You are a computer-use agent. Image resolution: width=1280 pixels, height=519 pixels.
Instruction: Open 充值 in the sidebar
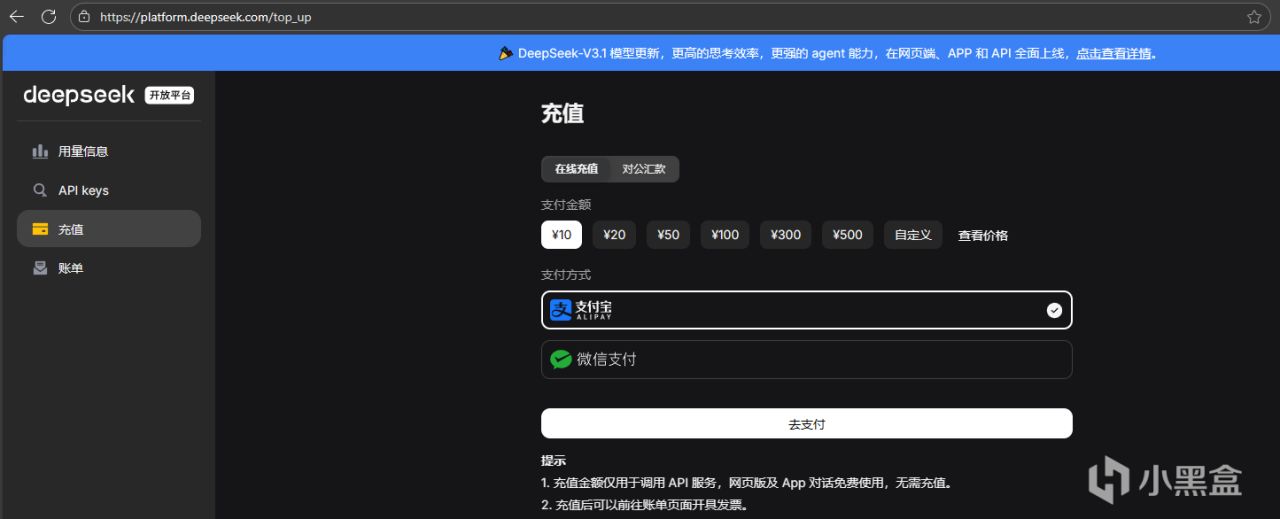109,229
